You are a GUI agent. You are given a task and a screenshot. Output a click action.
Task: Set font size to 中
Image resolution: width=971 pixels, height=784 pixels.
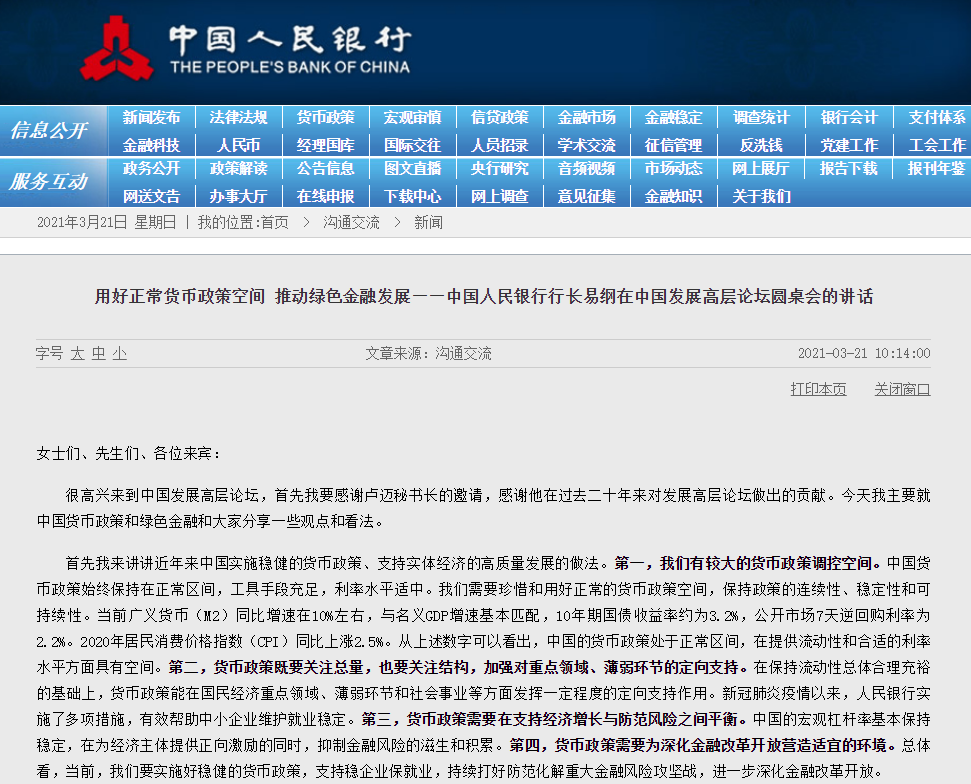[98, 354]
